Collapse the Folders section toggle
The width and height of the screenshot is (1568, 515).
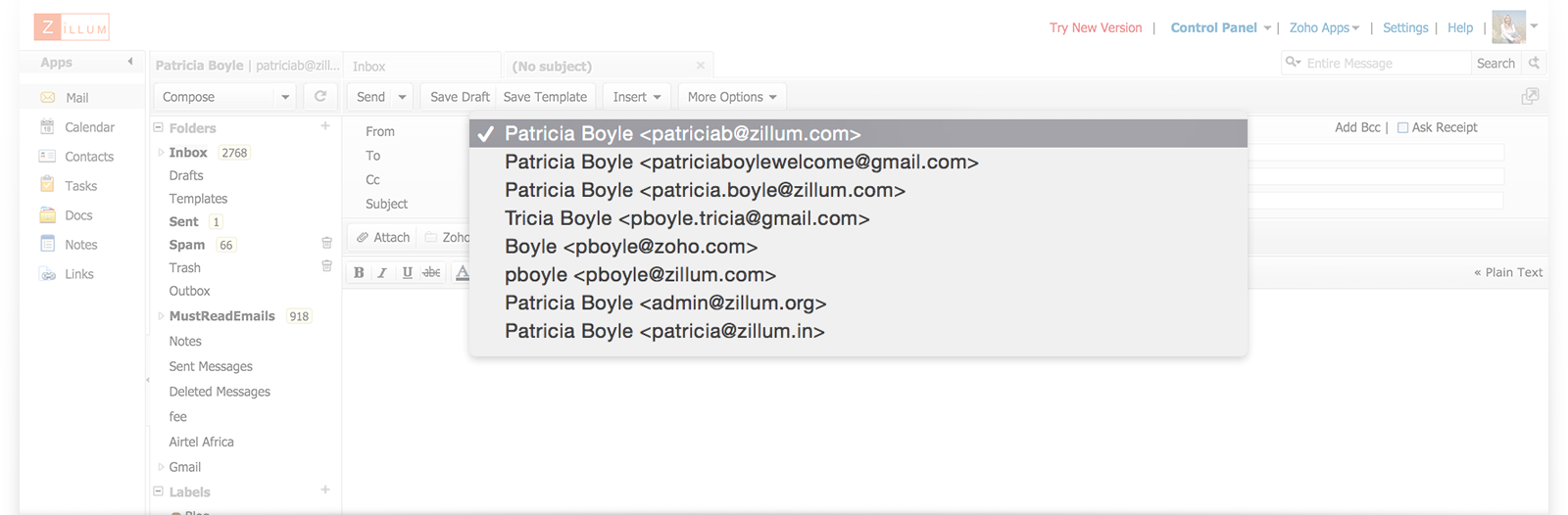point(158,127)
